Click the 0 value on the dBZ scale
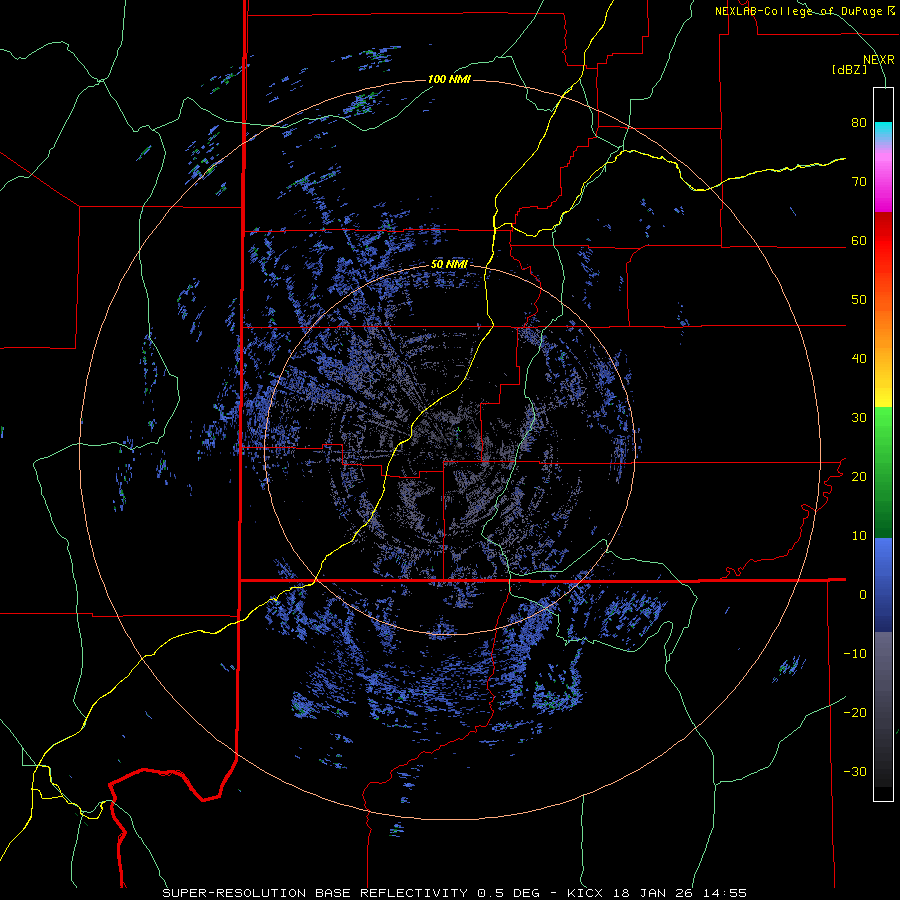 [x=863, y=595]
